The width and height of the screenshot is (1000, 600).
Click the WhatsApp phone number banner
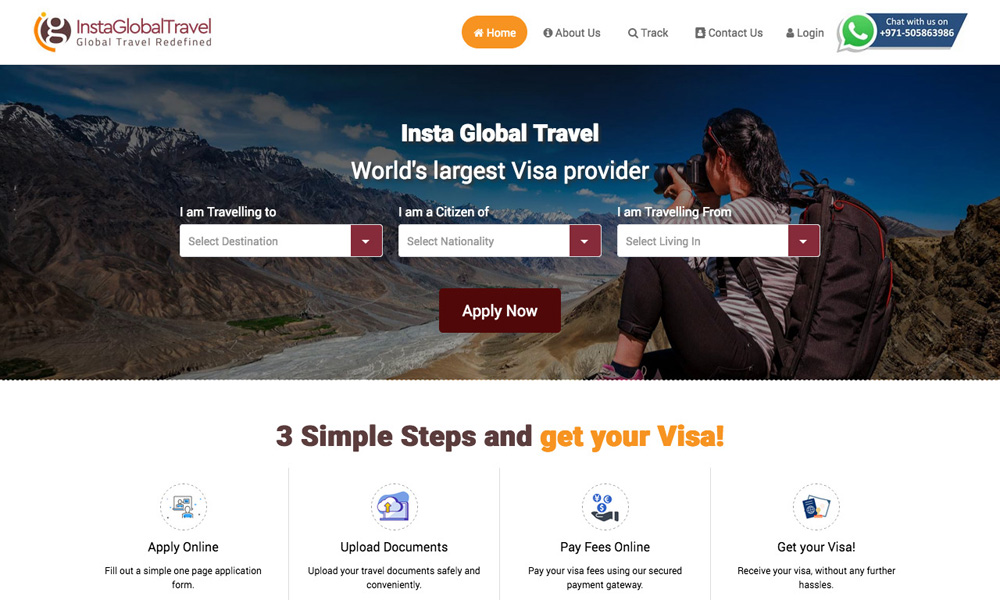pos(917,27)
